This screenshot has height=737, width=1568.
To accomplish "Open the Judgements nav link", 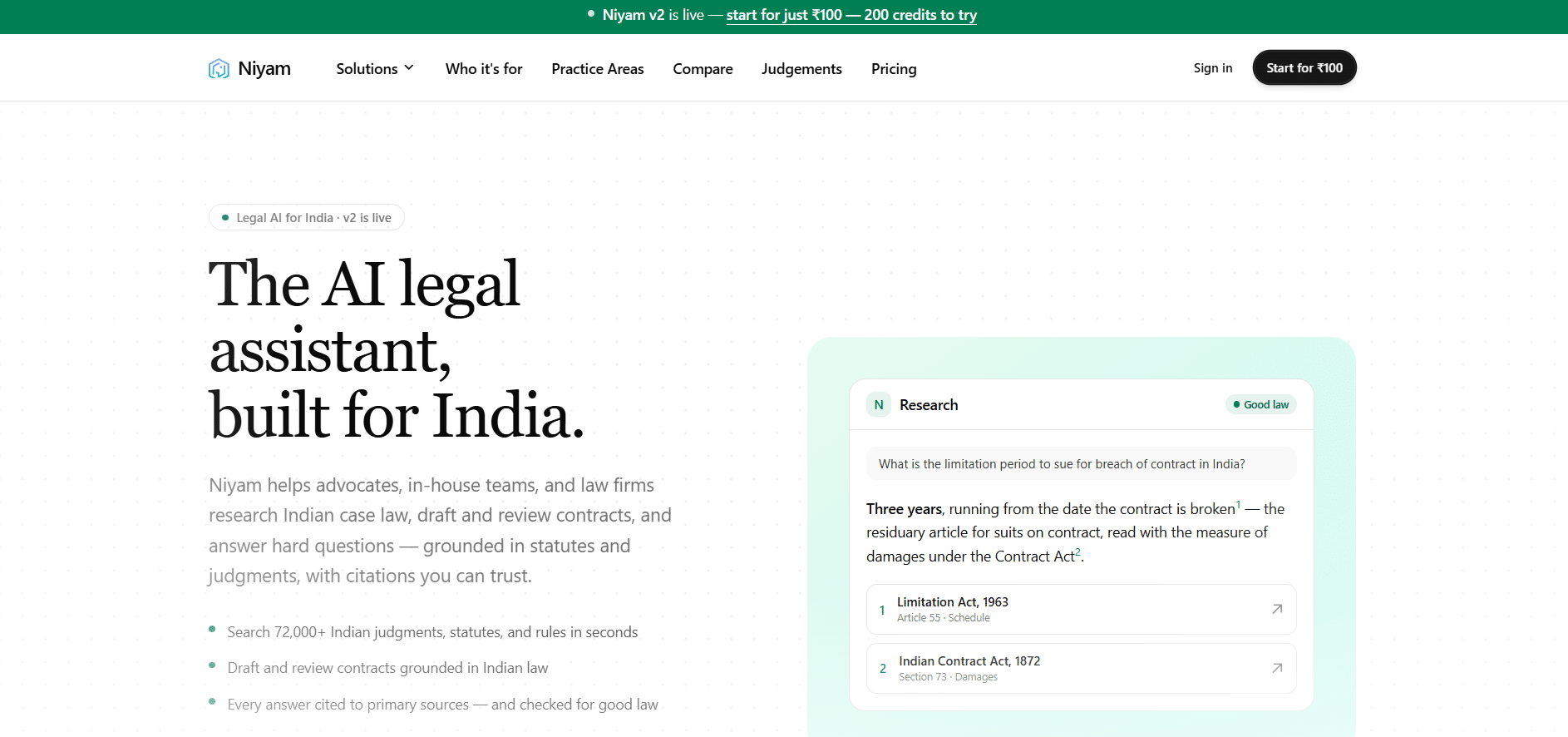I will (801, 68).
